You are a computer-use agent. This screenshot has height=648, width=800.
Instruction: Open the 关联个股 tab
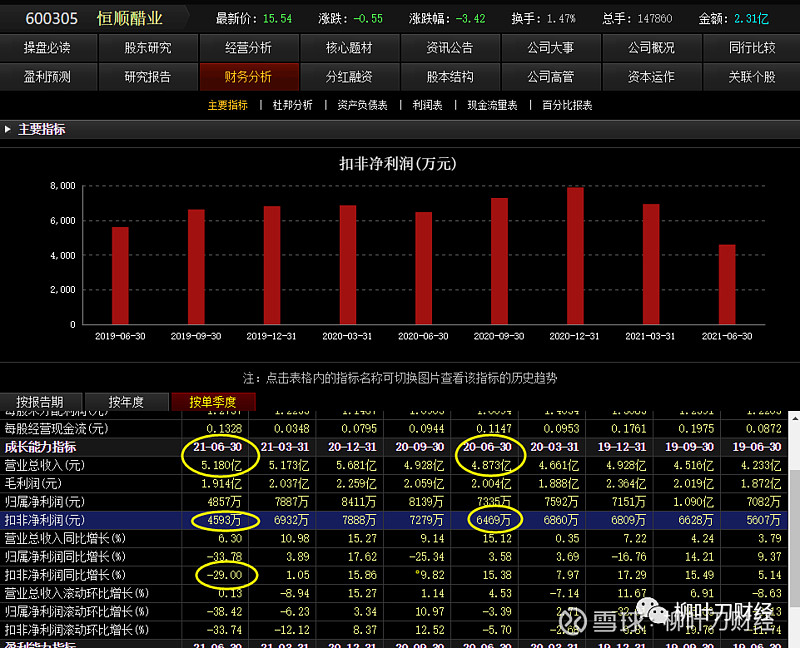click(752, 77)
